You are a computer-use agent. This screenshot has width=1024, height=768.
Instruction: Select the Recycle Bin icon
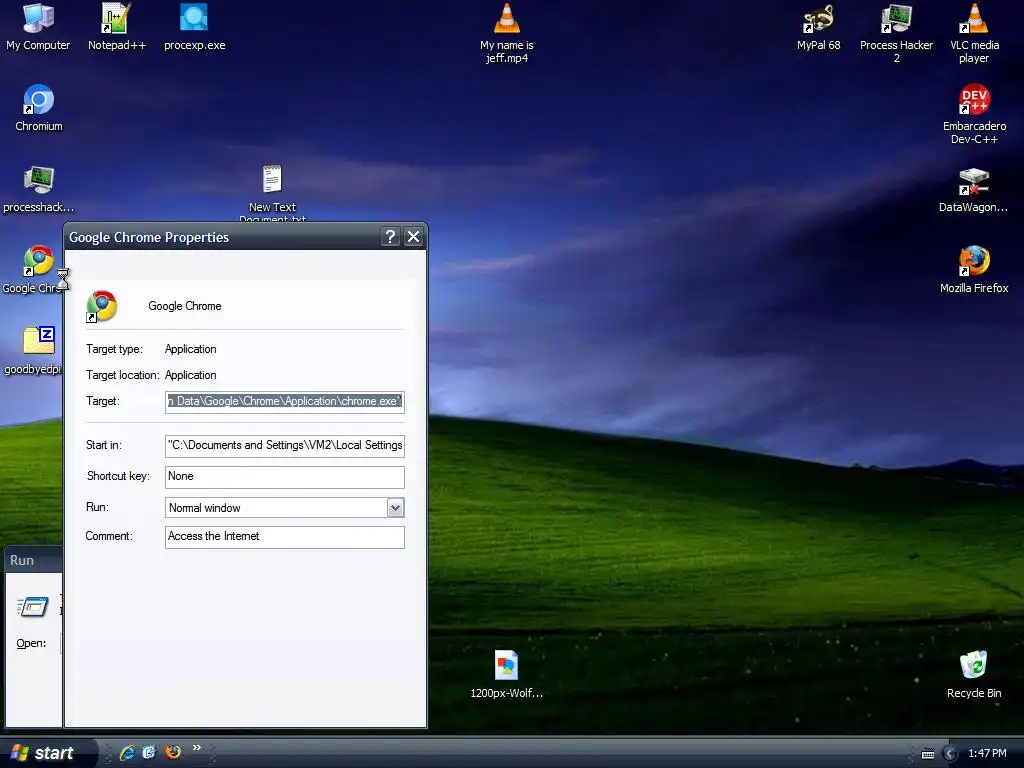(x=974, y=675)
